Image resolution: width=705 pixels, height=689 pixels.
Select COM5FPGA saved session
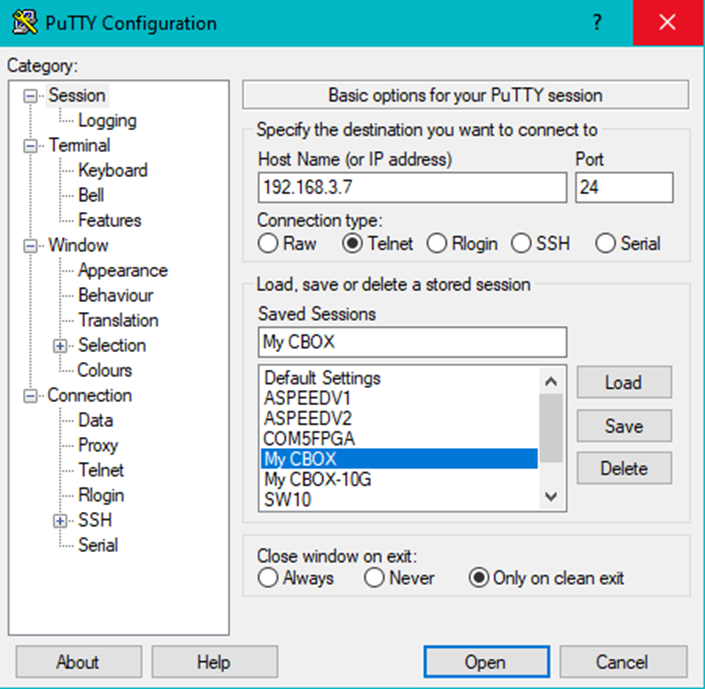click(x=399, y=438)
